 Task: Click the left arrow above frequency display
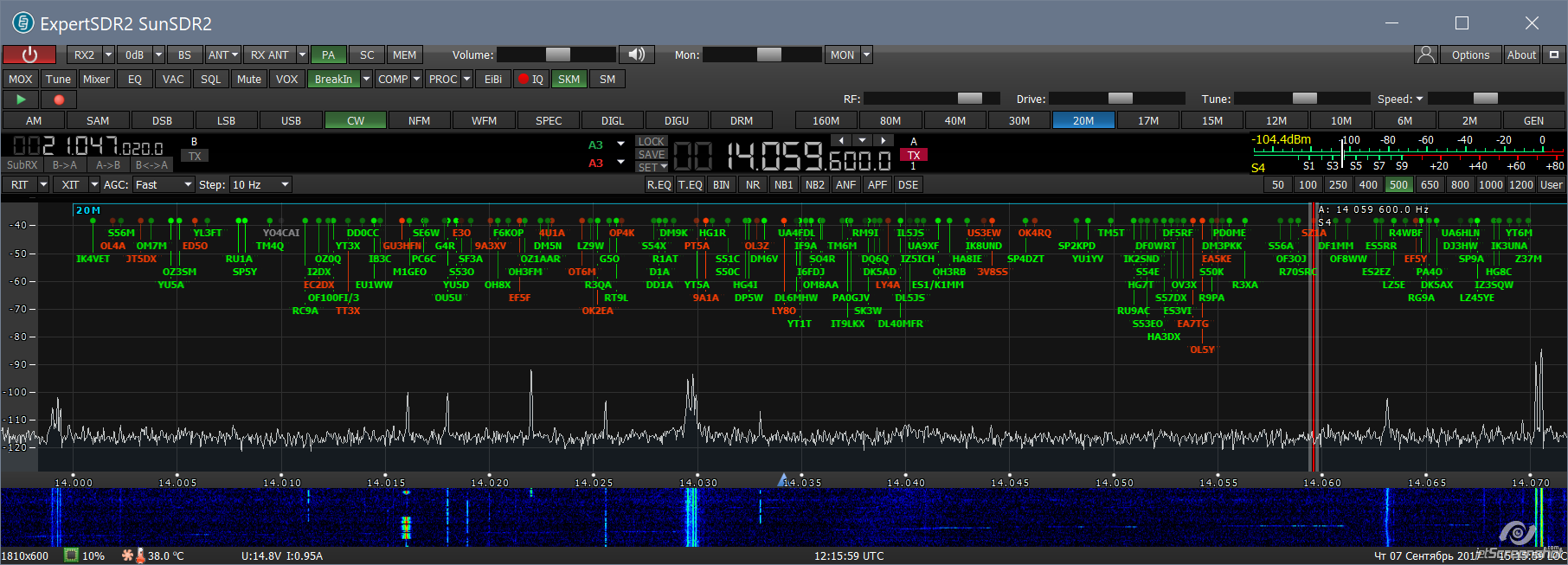pos(841,140)
